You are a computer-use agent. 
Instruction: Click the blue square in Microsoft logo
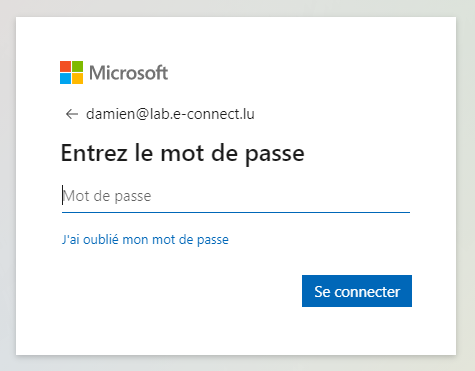point(65,78)
